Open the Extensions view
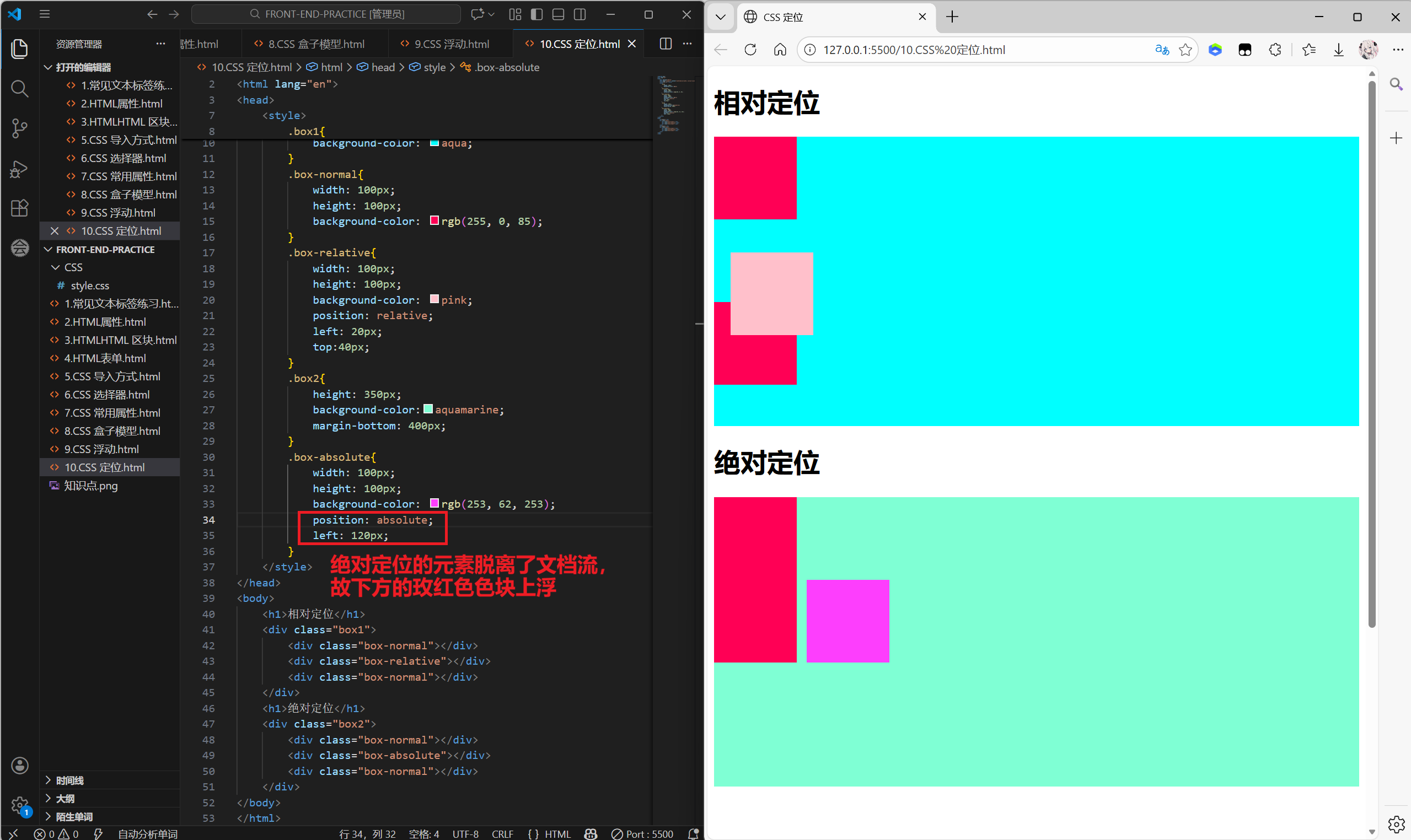Image resolution: width=1411 pixels, height=840 pixels. click(19, 208)
